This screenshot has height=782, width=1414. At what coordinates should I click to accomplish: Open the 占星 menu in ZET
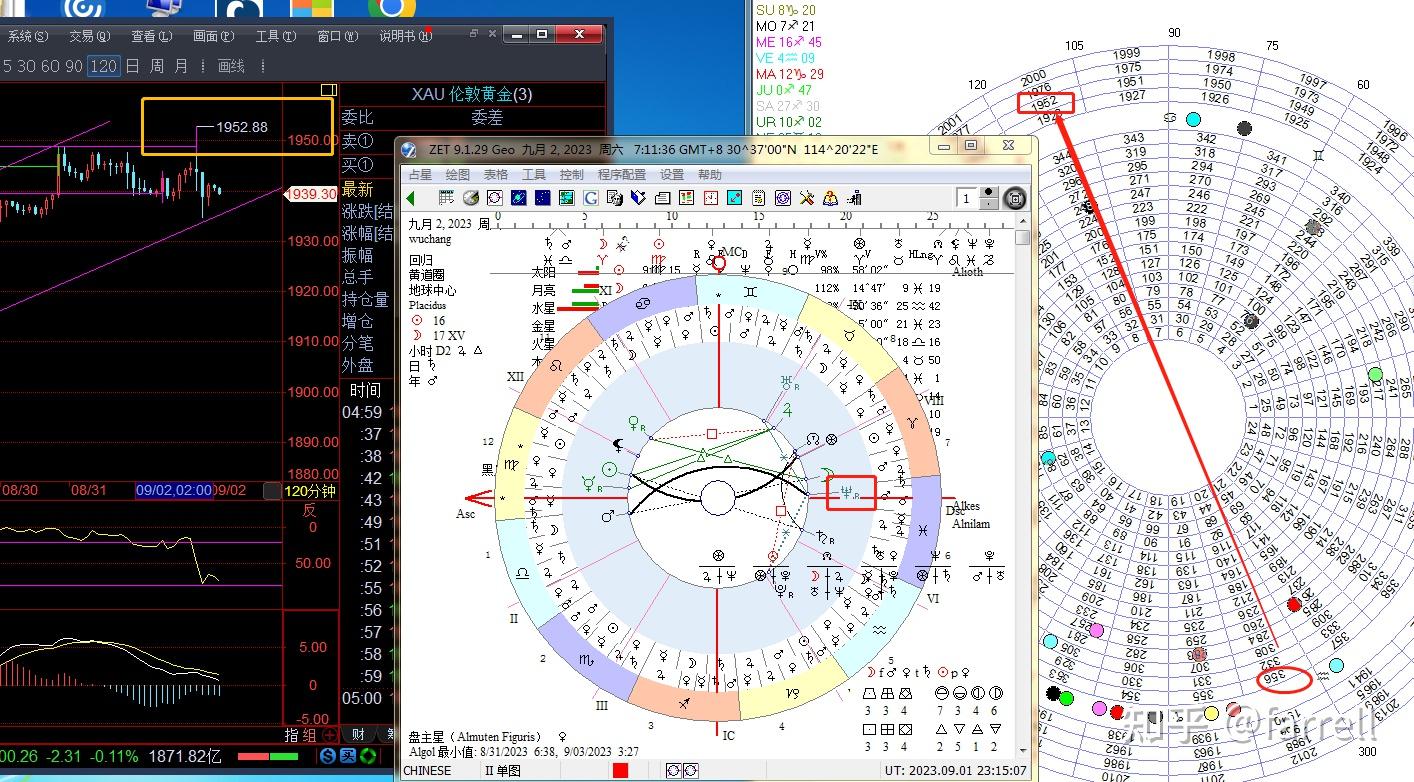tap(420, 174)
